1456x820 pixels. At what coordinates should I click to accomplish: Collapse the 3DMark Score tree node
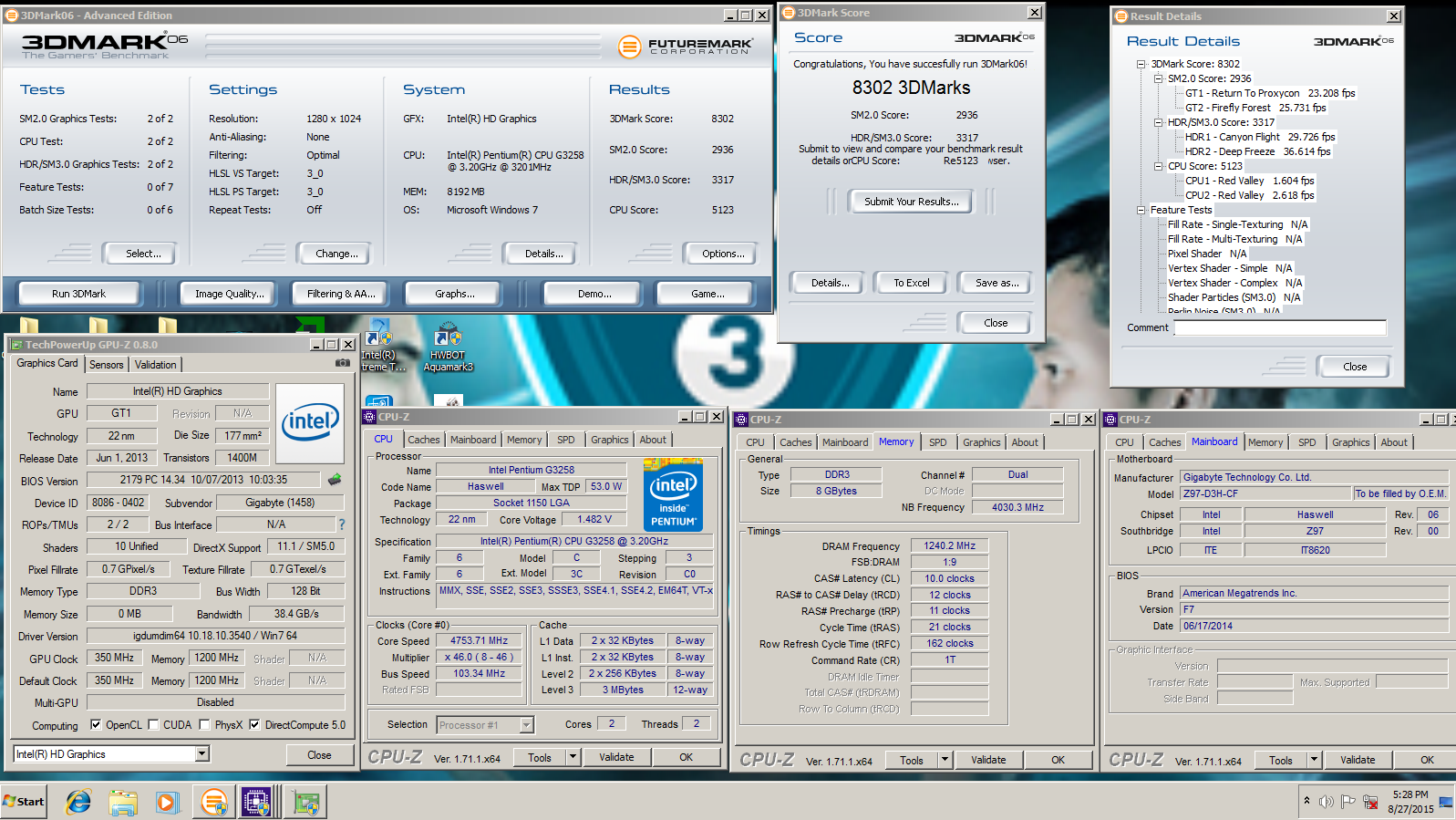(1141, 64)
